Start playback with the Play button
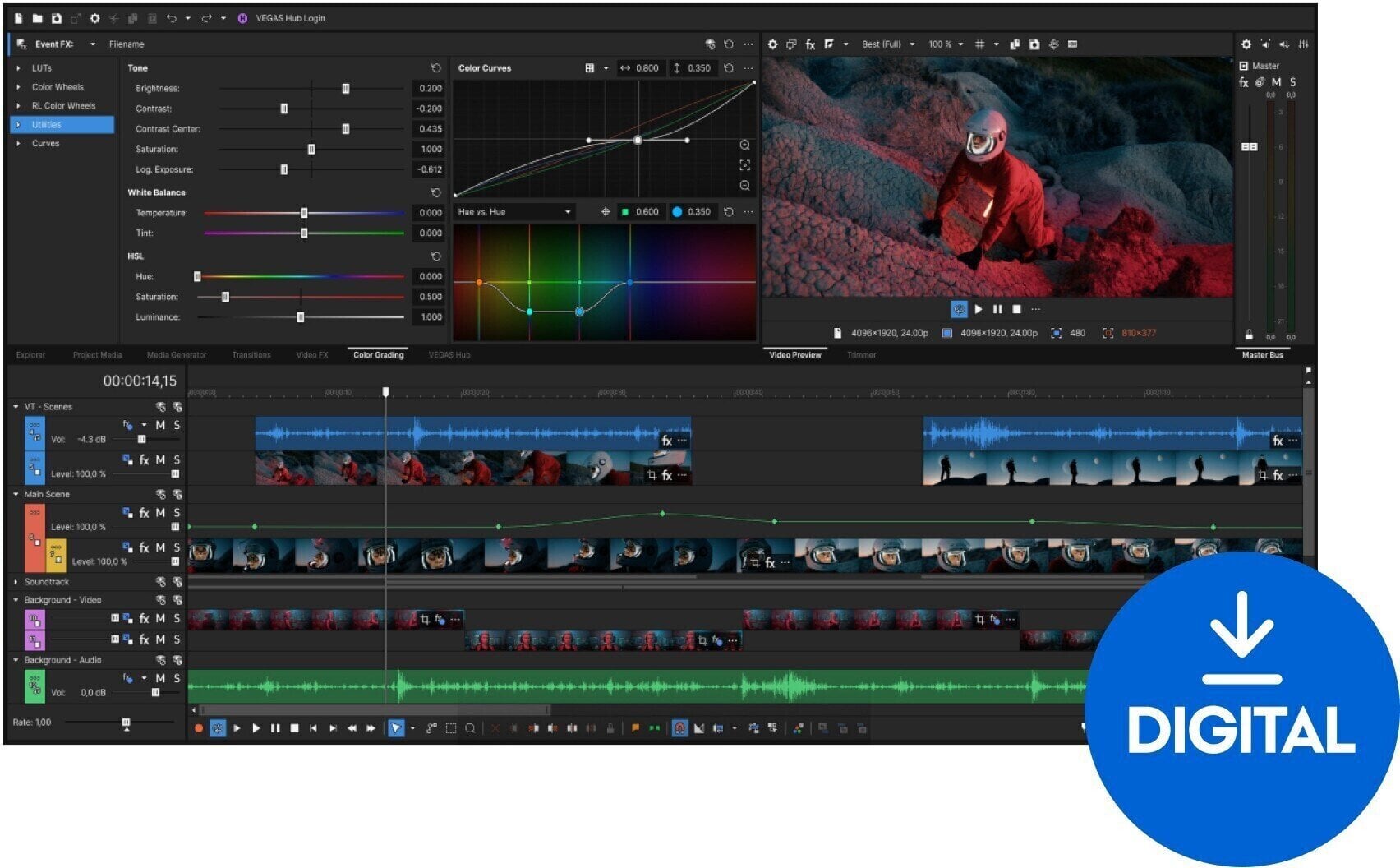Screen dimensions: 1400x868 pos(256,727)
